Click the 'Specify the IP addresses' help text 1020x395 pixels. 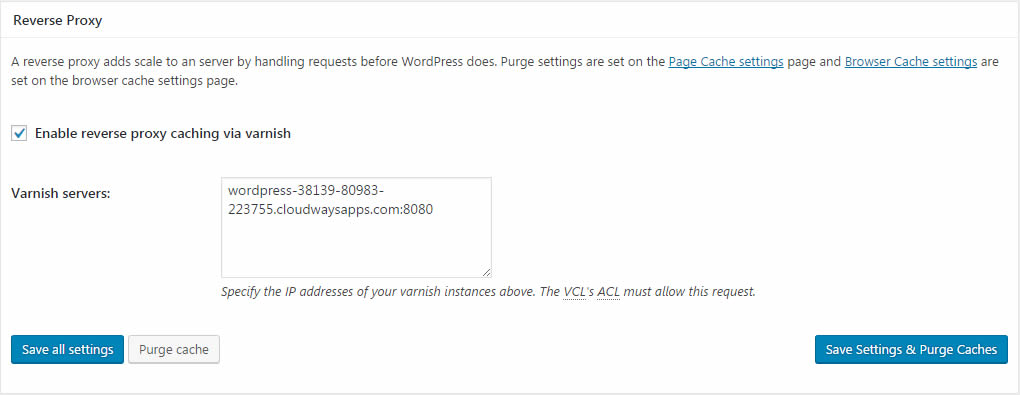[488, 292]
